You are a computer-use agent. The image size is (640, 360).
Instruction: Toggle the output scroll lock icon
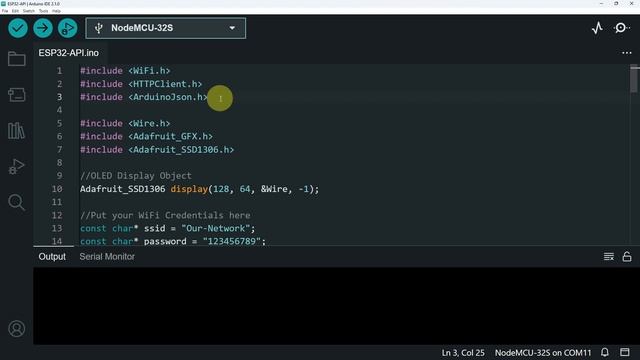[627, 257]
